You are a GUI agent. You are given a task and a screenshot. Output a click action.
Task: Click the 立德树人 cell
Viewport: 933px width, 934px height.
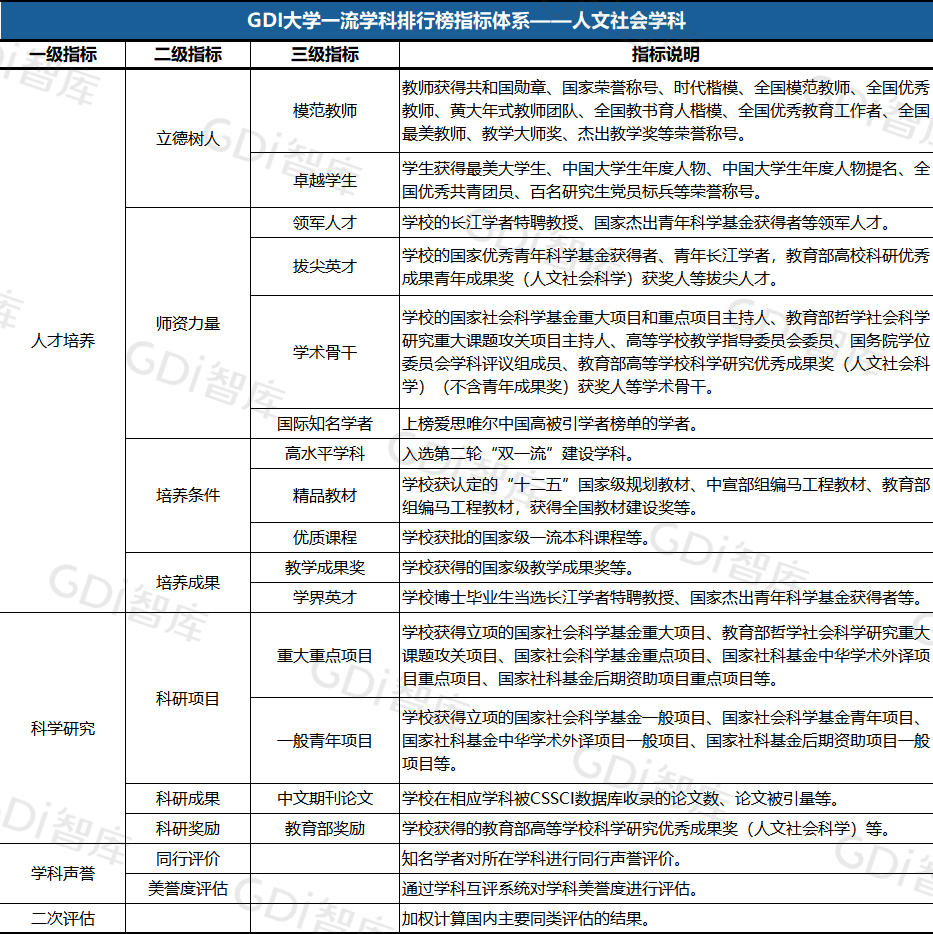click(x=188, y=139)
